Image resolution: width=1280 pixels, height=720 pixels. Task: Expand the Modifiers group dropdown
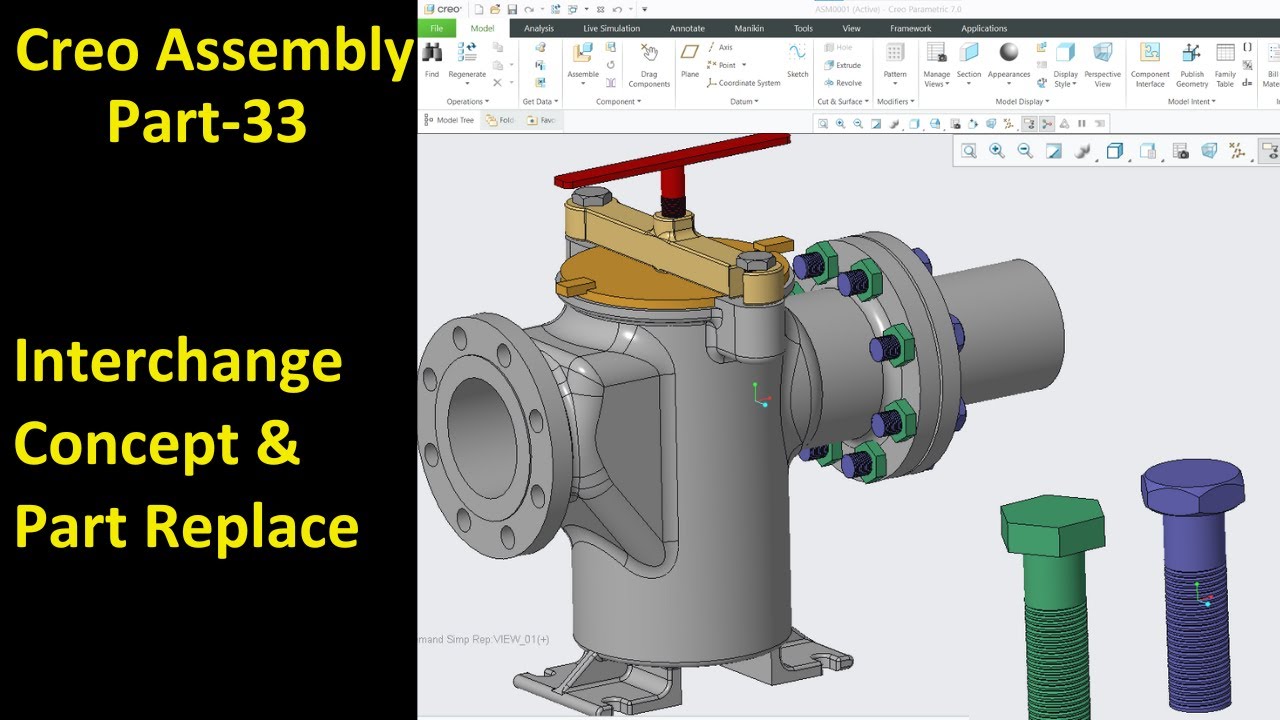pos(895,102)
